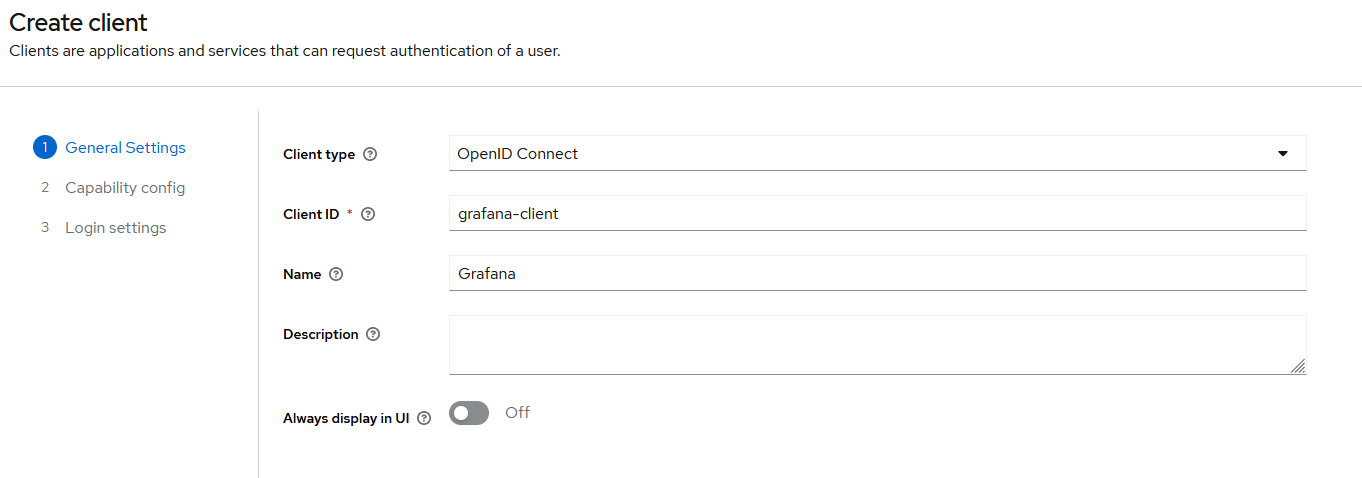
Task: Click the step 2 number in wizard
Action: 45,188
